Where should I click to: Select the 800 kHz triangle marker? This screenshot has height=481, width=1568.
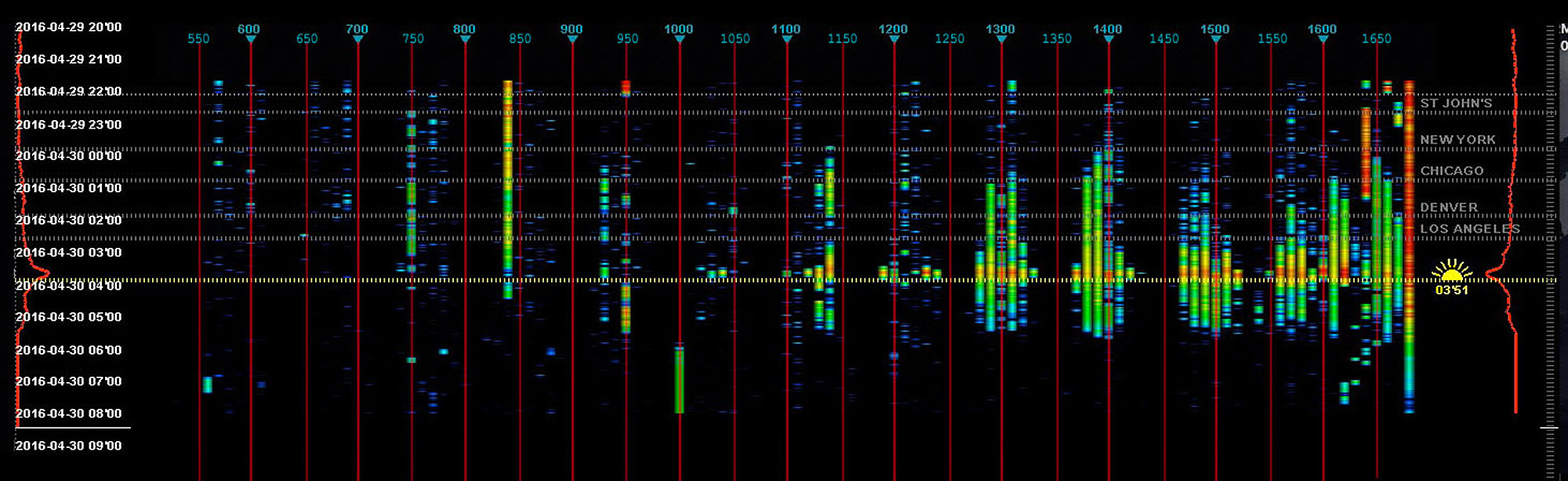[x=465, y=39]
